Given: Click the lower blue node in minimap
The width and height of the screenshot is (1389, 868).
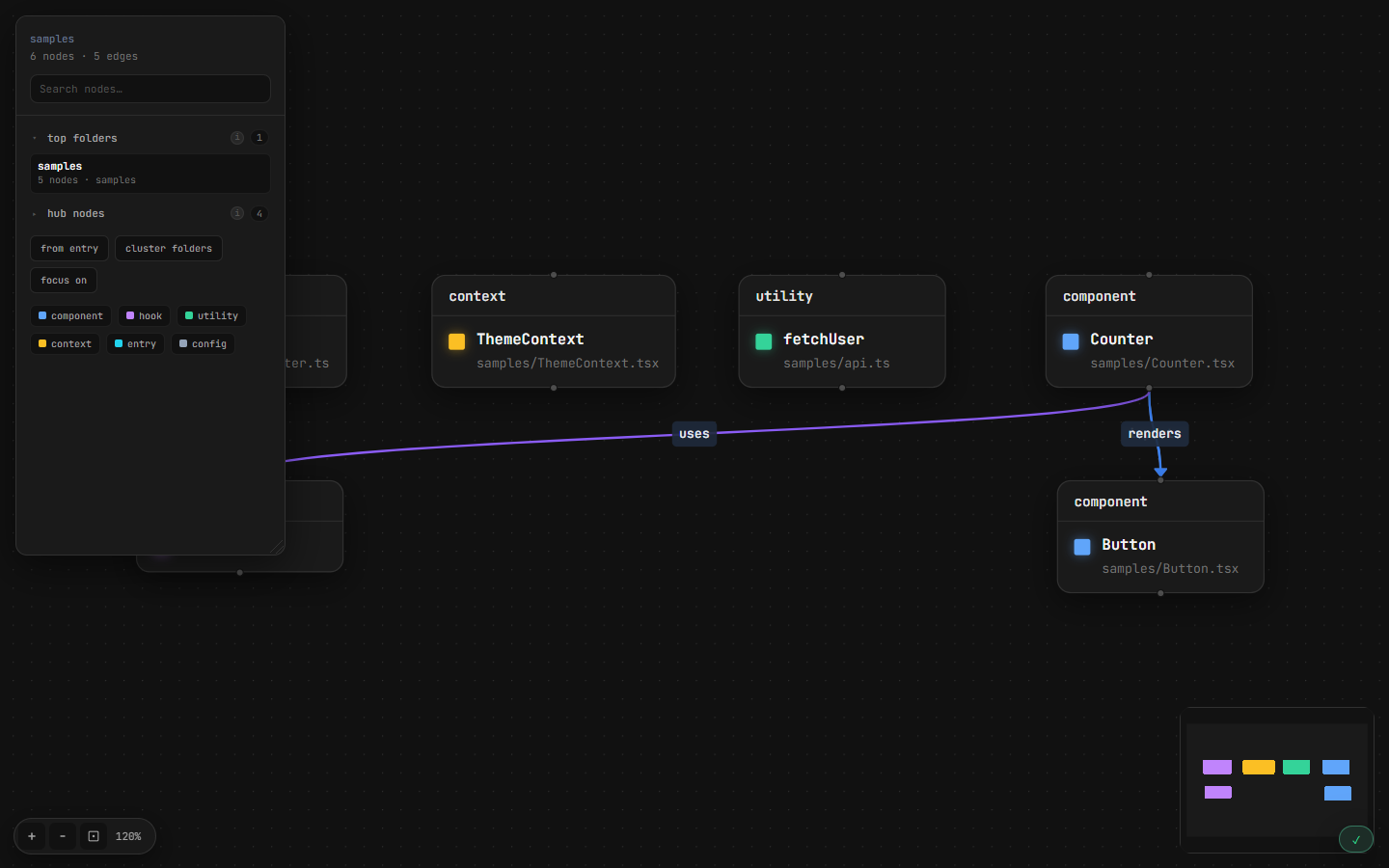Looking at the screenshot, I should click(x=1338, y=794).
